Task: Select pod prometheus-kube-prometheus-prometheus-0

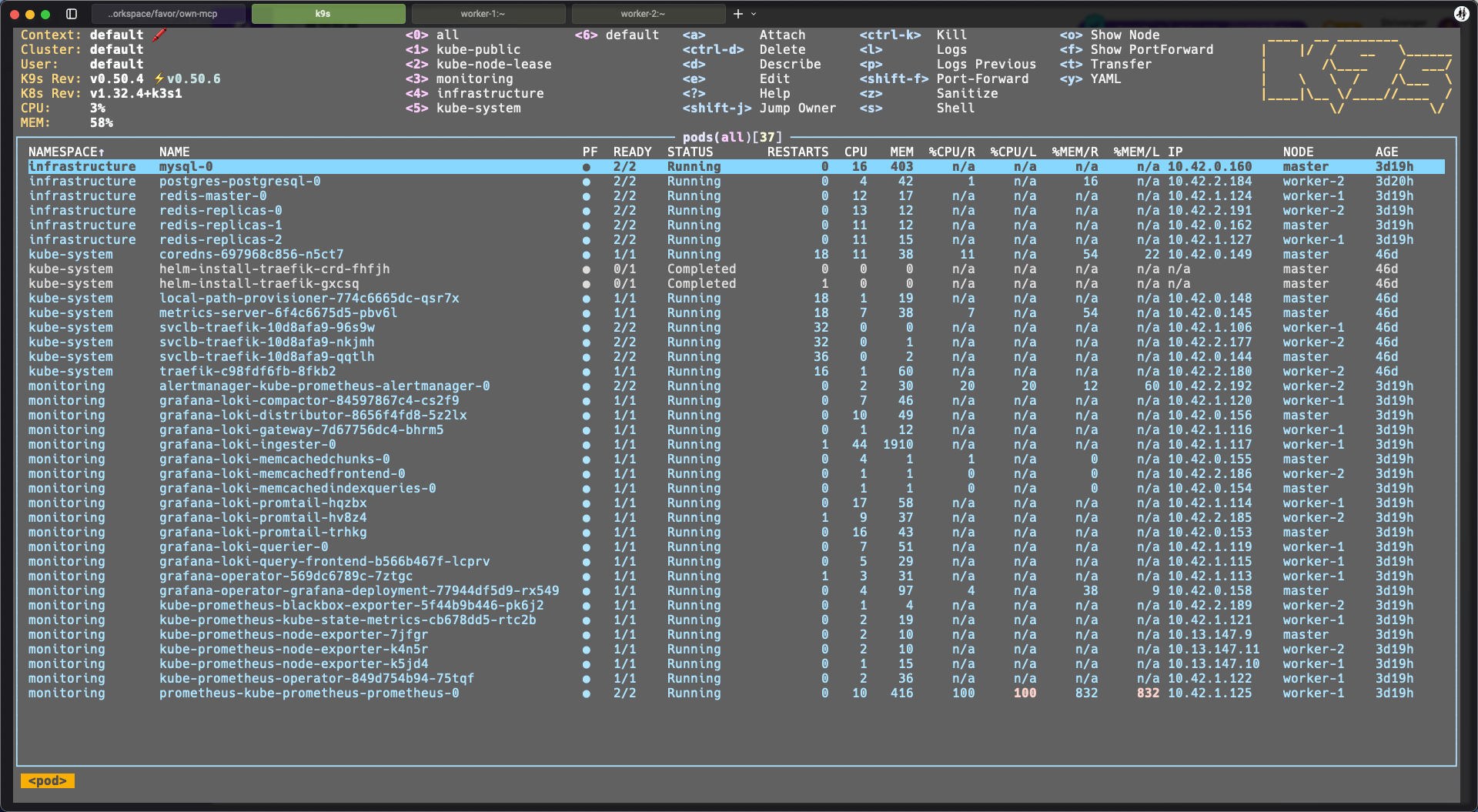Action: (736, 693)
